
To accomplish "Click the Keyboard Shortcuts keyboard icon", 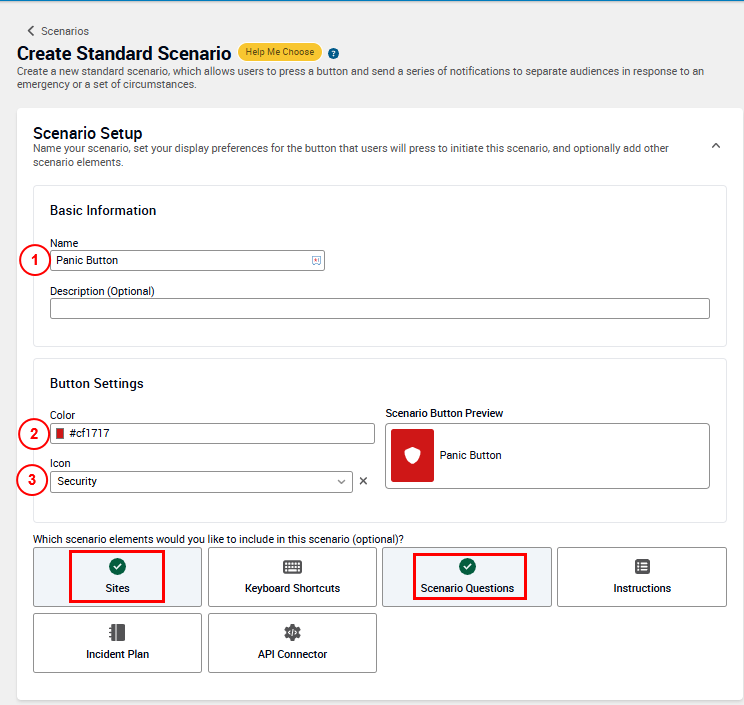I will click(x=292, y=567).
